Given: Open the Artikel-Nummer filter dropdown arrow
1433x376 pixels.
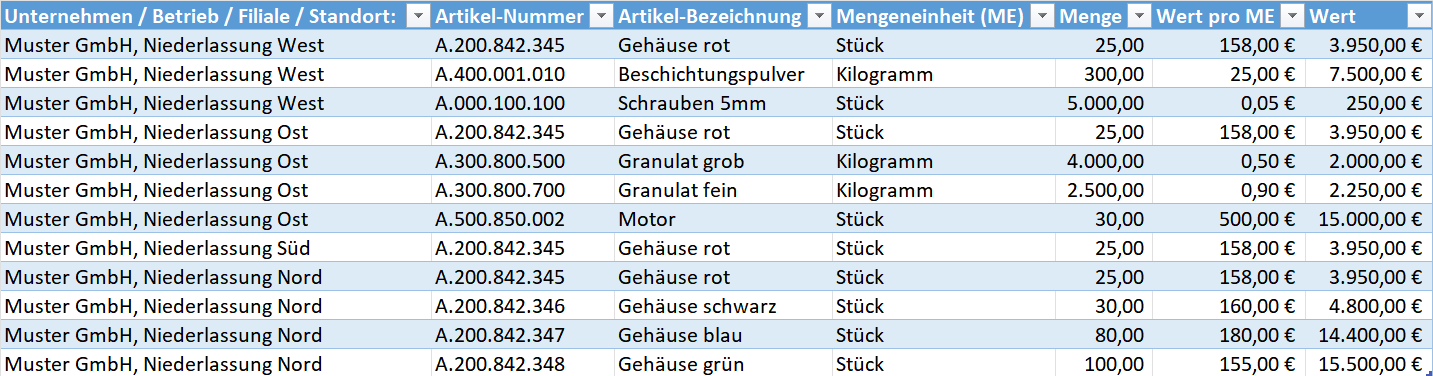Looking at the screenshot, I should 601,17.
